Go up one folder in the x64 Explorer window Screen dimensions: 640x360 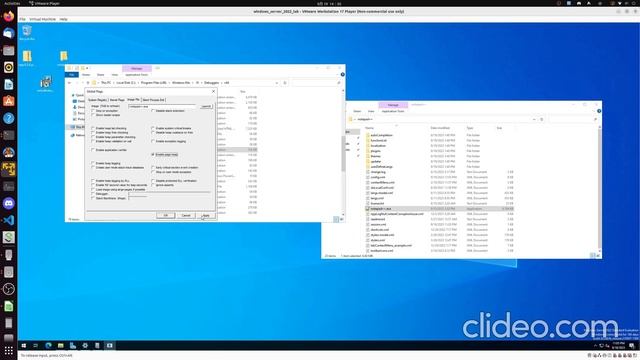point(88,83)
